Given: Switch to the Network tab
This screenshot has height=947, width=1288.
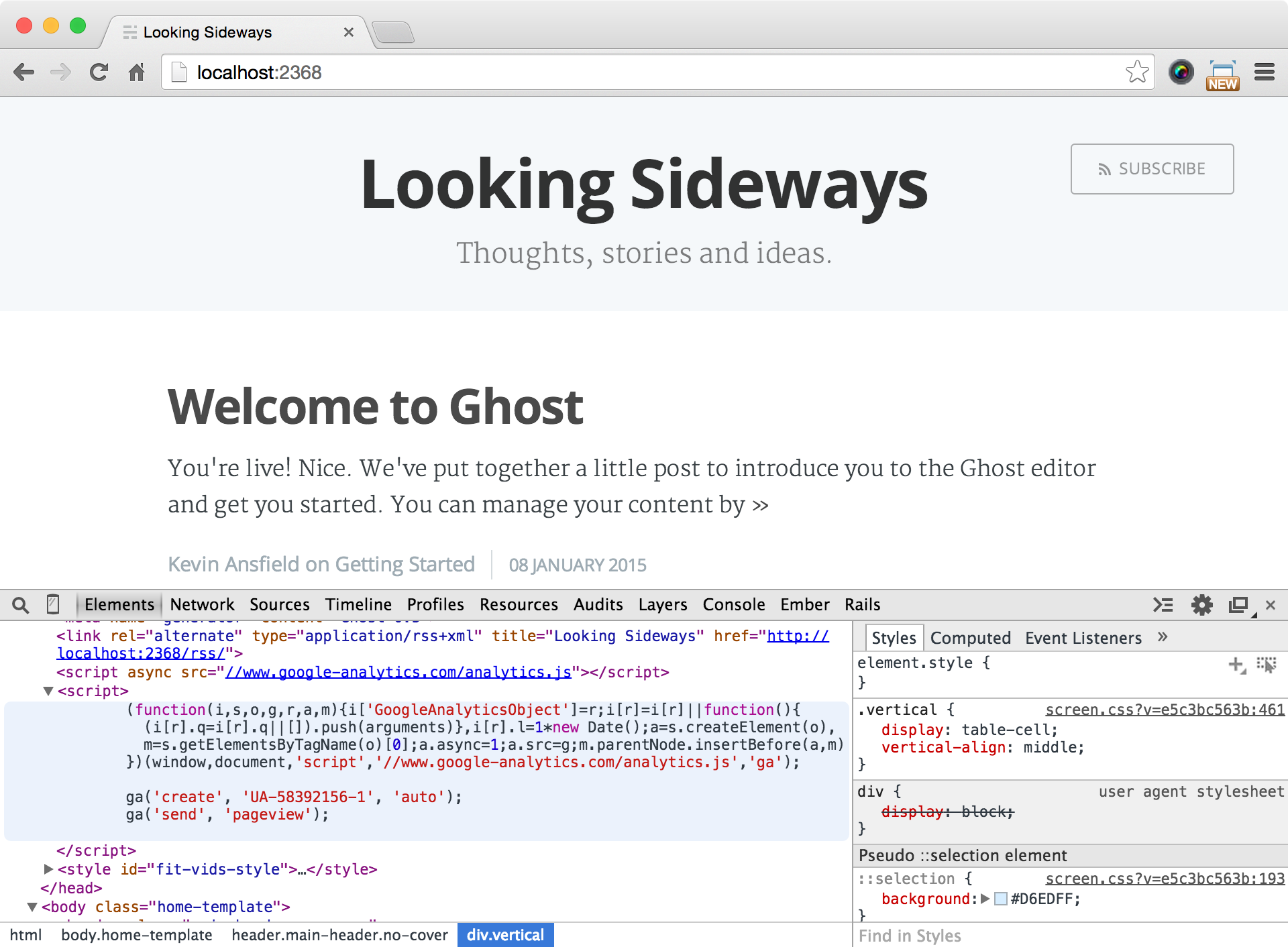Looking at the screenshot, I should pyautogui.click(x=202, y=605).
